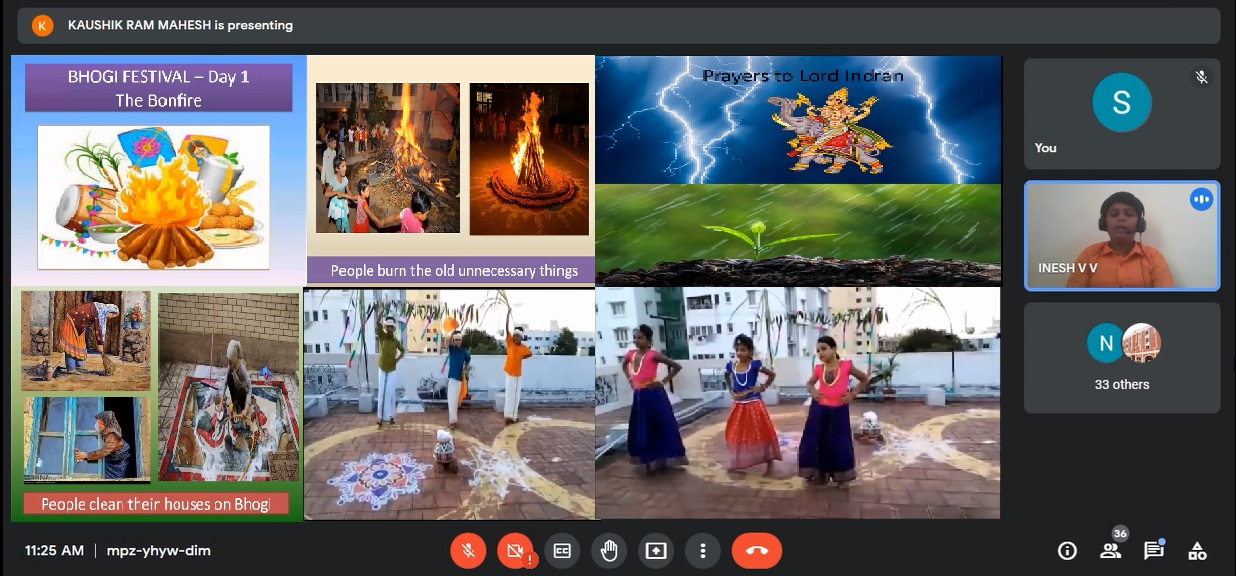Open the 33 others participants tile
1236x576 pixels.
[1121, 358]
